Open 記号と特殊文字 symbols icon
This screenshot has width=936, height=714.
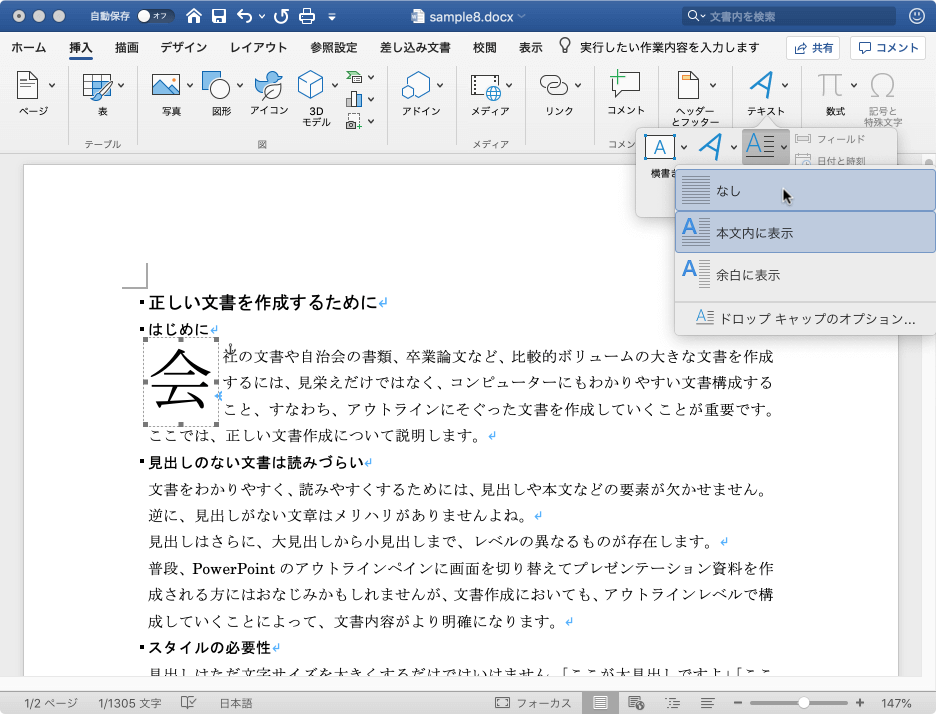[x=882, y=85]
